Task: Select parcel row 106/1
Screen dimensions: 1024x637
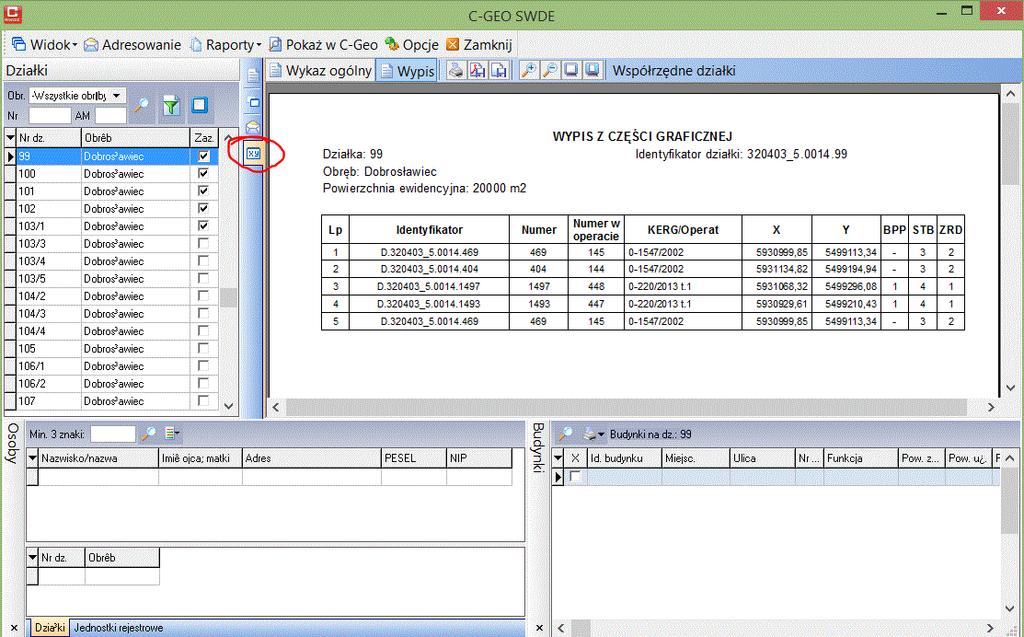Action: coord(111,366)
